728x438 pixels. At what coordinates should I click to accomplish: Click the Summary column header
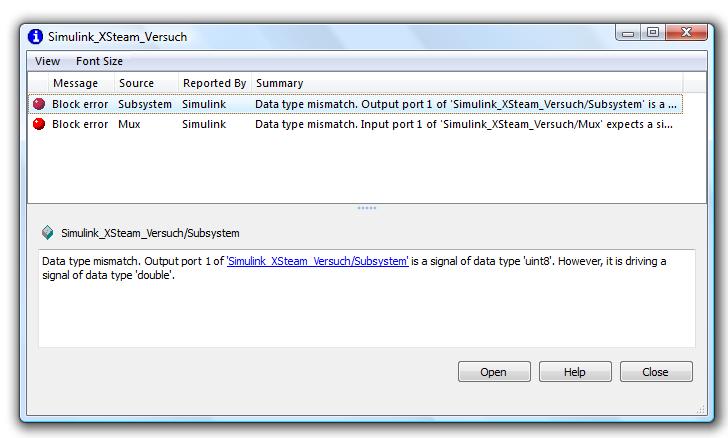click(280, 83)
